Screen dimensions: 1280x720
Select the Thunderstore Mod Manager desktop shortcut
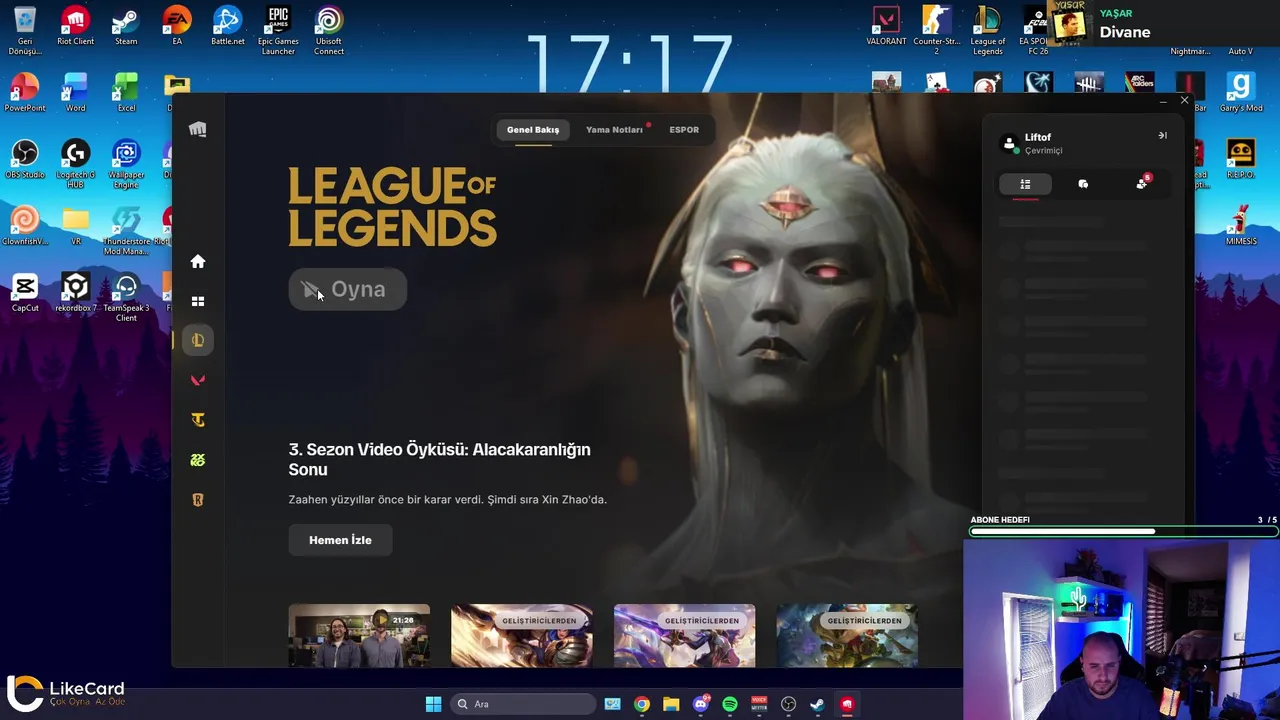126,230
